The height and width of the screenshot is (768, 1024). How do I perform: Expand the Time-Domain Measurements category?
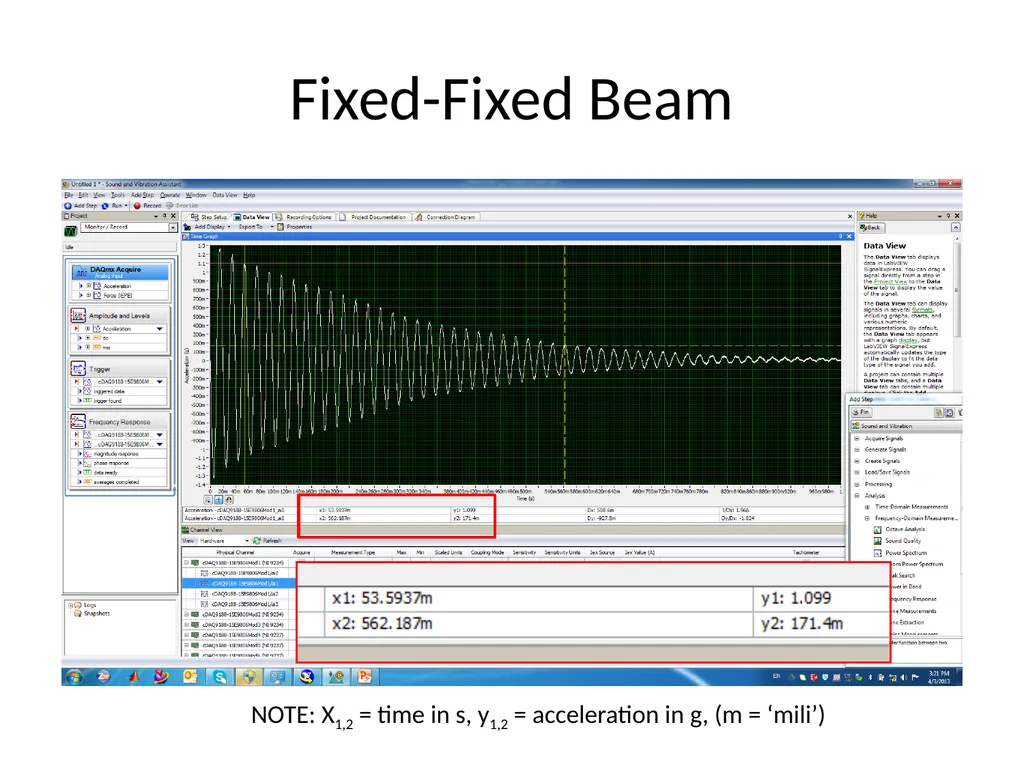click(867, 507)
